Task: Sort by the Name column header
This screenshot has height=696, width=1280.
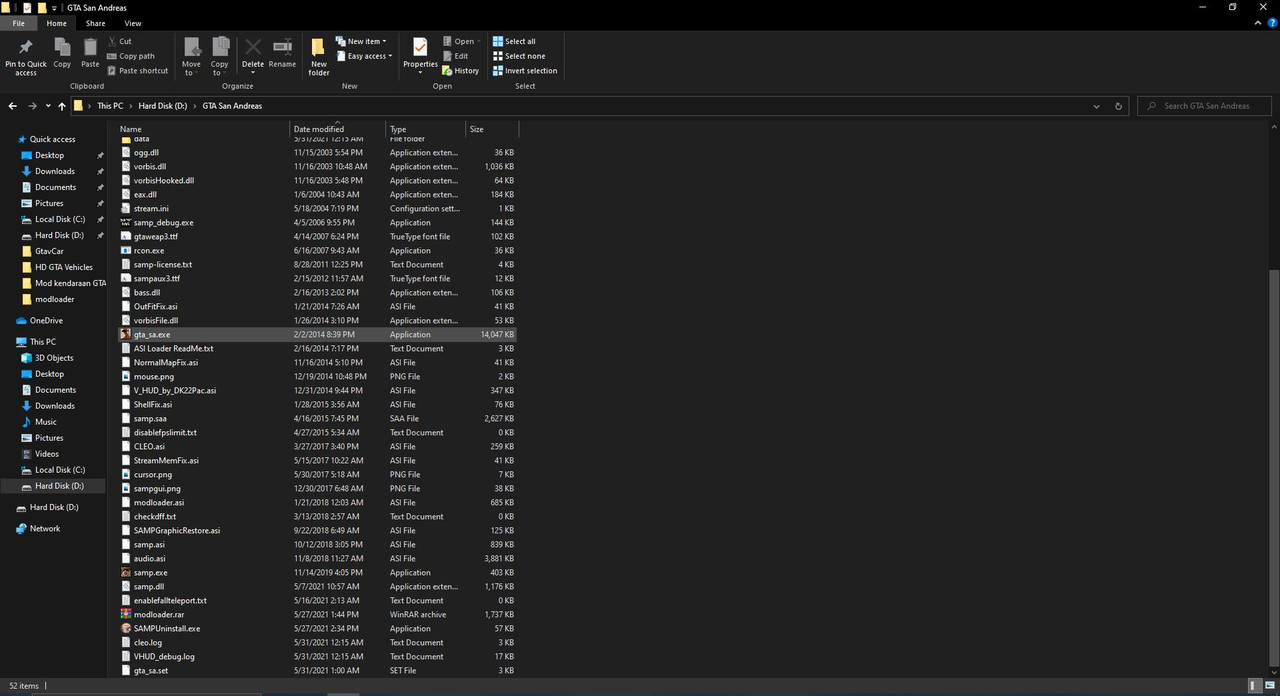Action: 204,129
